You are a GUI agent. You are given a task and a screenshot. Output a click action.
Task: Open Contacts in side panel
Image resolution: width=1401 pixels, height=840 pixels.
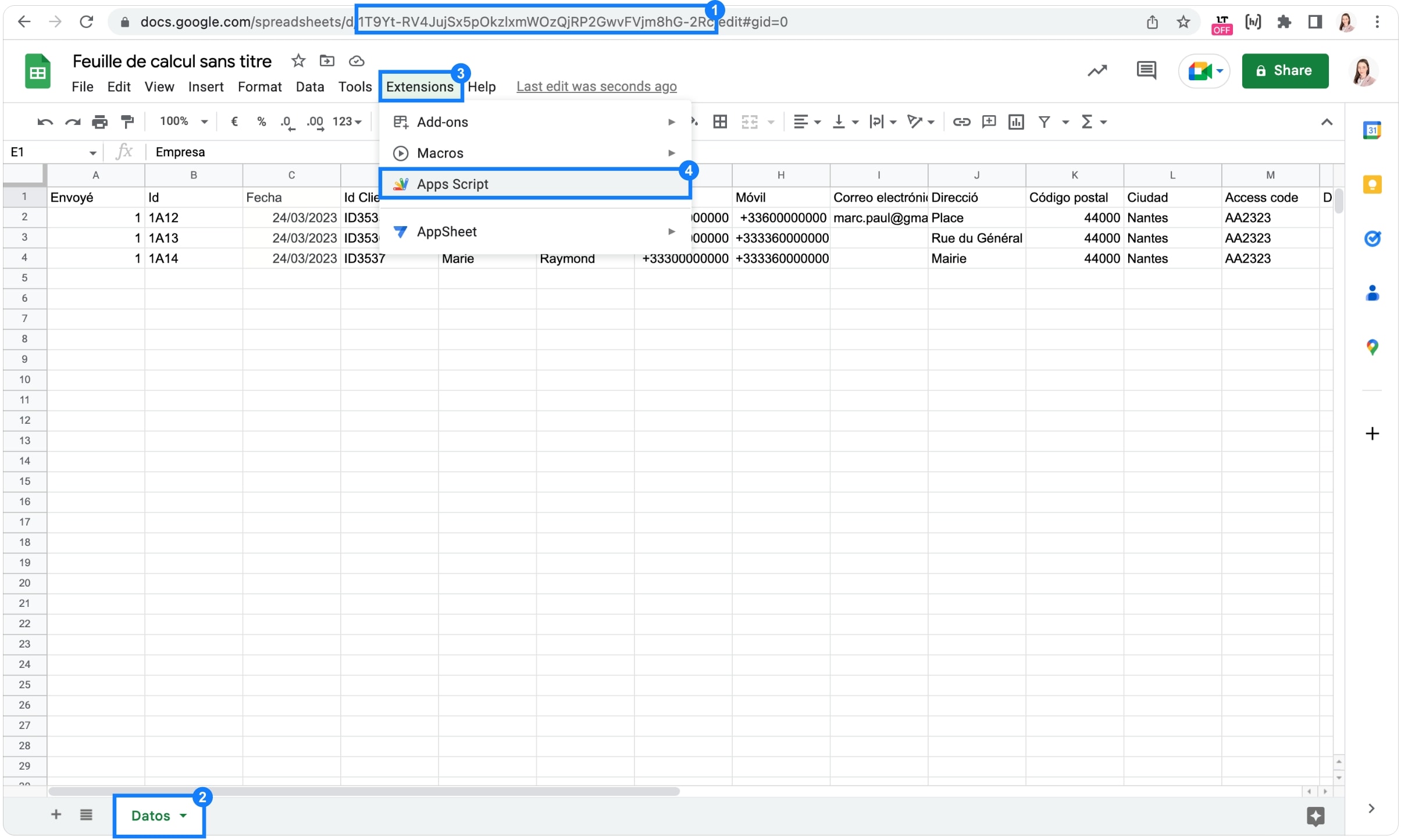coord(1373,292)
